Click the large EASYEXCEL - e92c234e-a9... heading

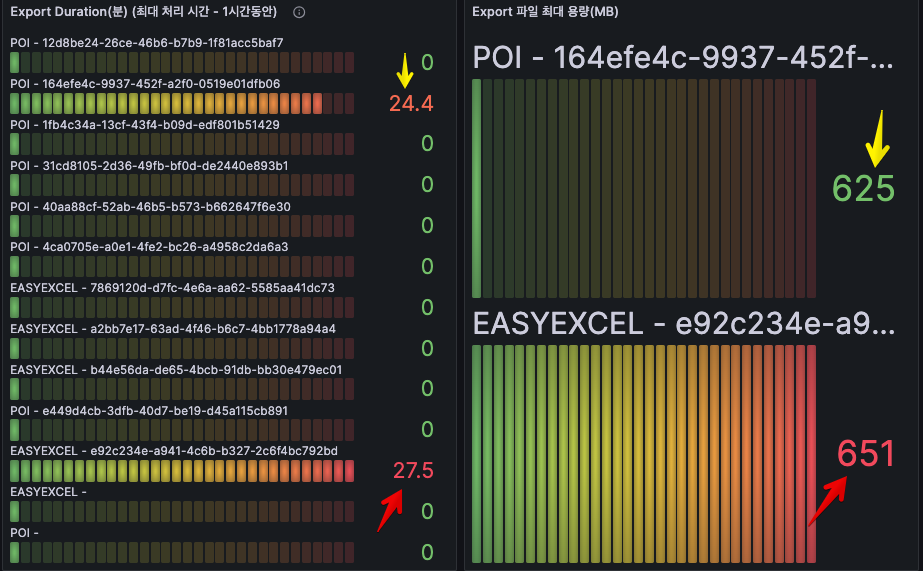[x=684, y=324]
